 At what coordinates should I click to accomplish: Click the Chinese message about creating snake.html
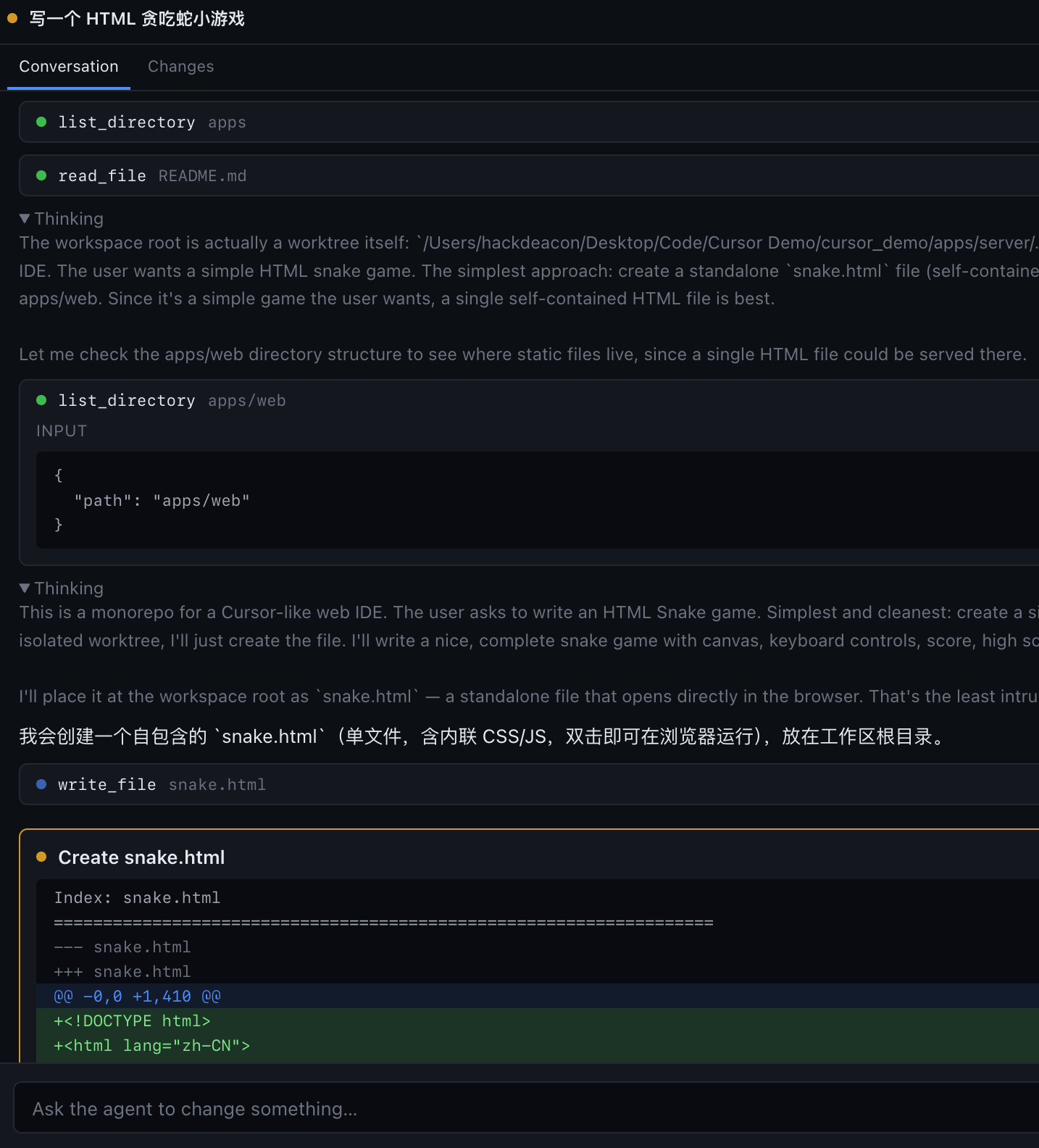point(483,736)
